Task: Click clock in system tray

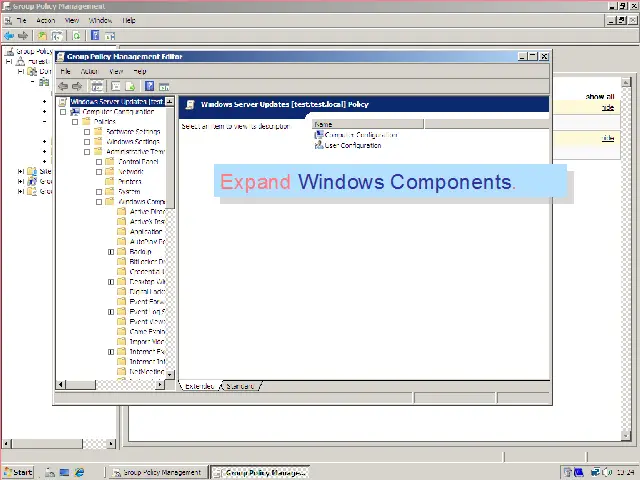Action: [x=625, y=472]
